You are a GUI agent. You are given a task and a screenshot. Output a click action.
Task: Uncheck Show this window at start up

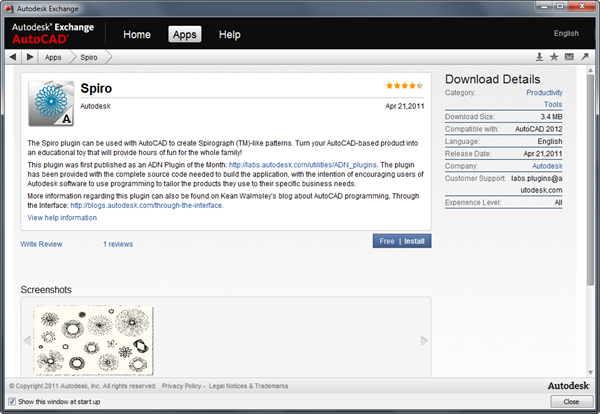tap(11, 400)
